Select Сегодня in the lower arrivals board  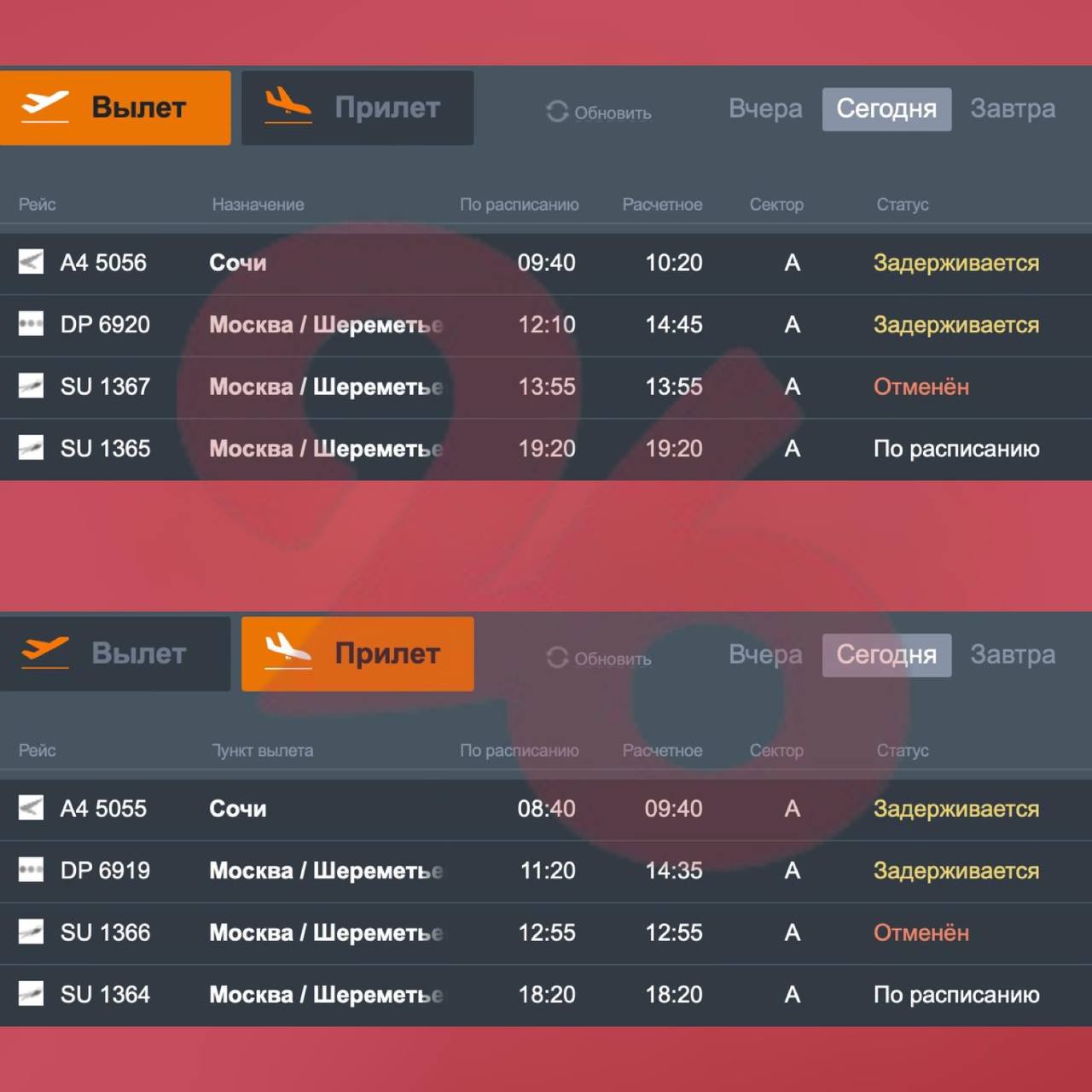tap(886, 654)
